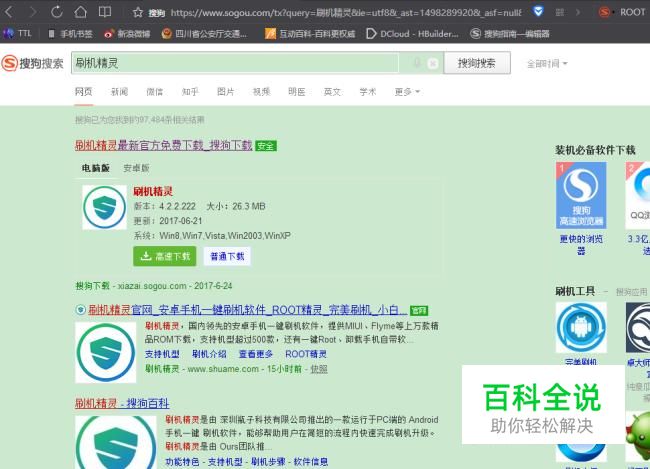This screenshot has width=650, height=469.
Task: Switch to the 知乎 search tab
Action: 190,92
